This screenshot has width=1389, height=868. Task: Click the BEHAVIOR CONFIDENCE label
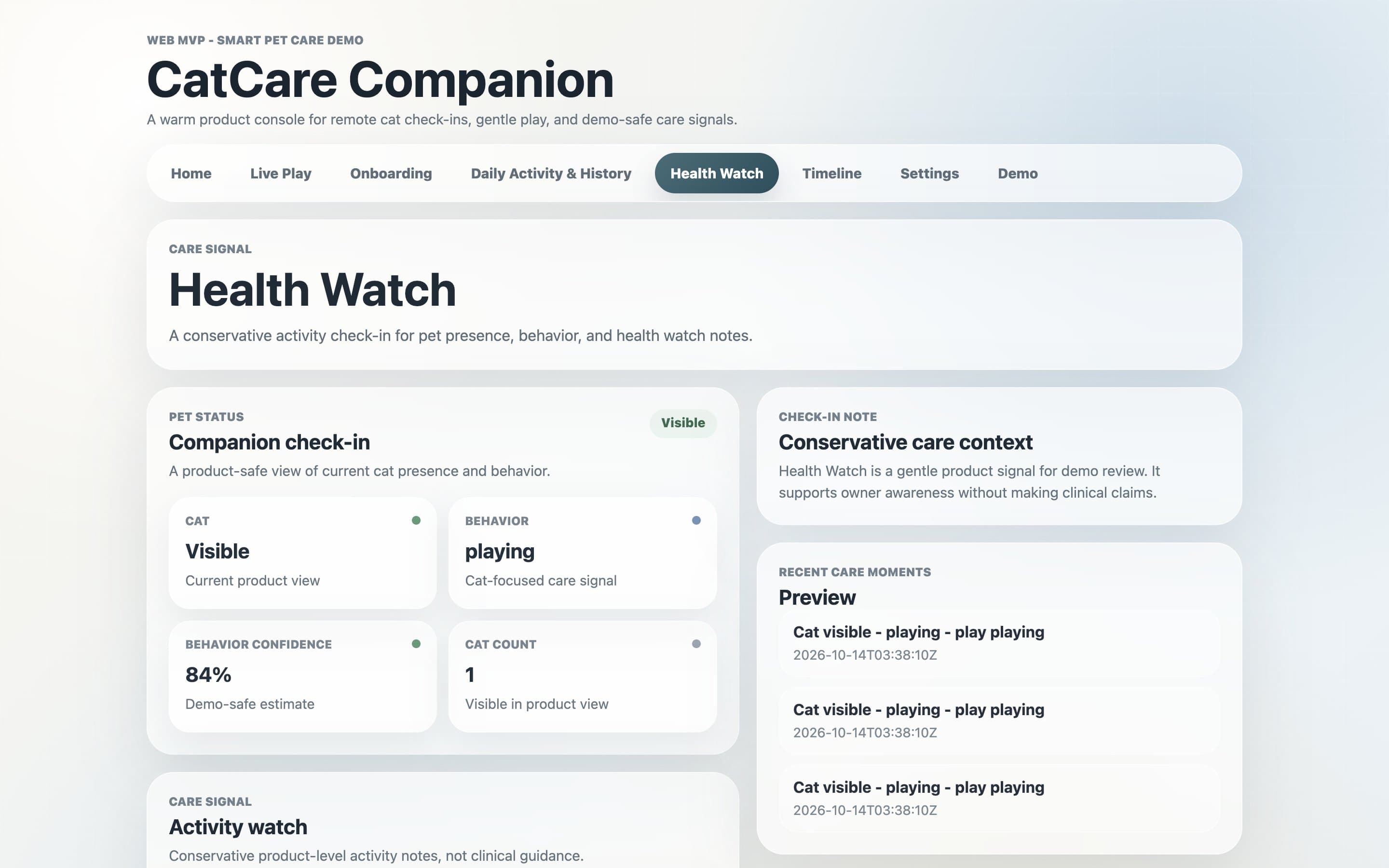pyautogui.click(x=259, y=645)
